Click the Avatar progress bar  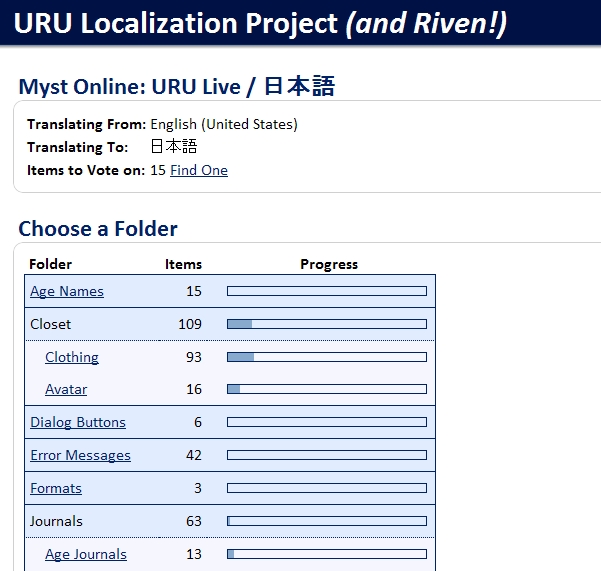pyautogui.click(x=327, y=389)
